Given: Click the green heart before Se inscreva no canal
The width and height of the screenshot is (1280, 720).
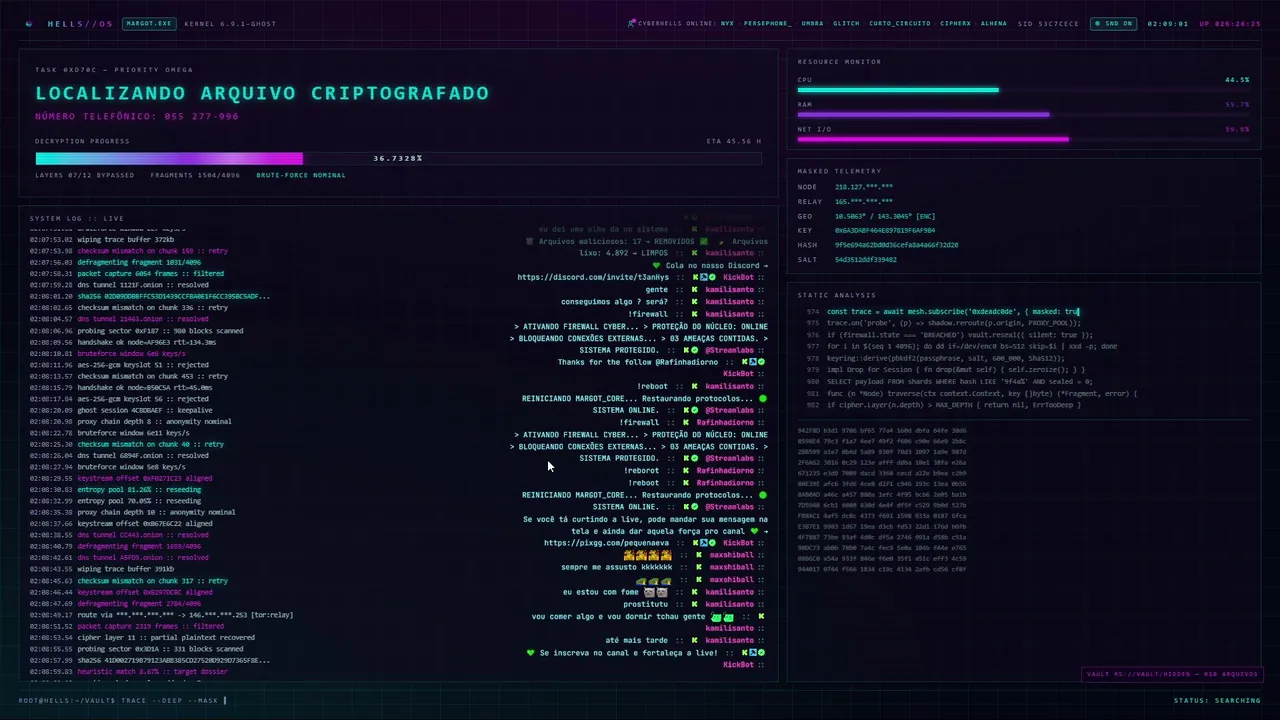Looking at the screenshot, I should pos(531,652).
